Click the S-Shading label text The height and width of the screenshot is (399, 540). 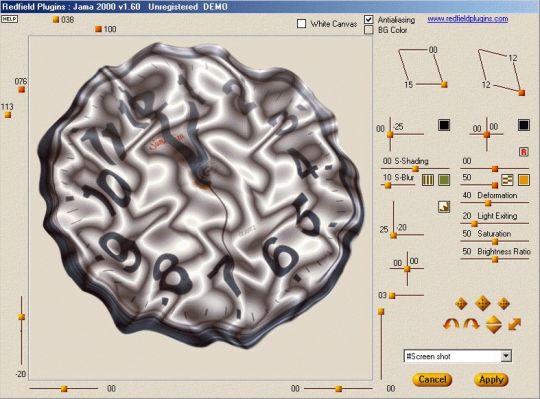coord(411,161)
